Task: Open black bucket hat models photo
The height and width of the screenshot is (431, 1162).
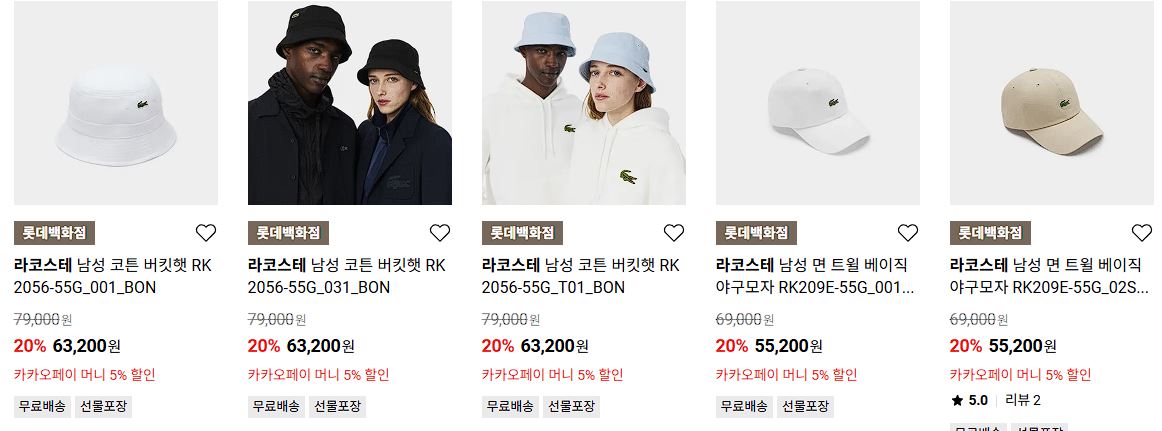Action: (x=350, y=103)
